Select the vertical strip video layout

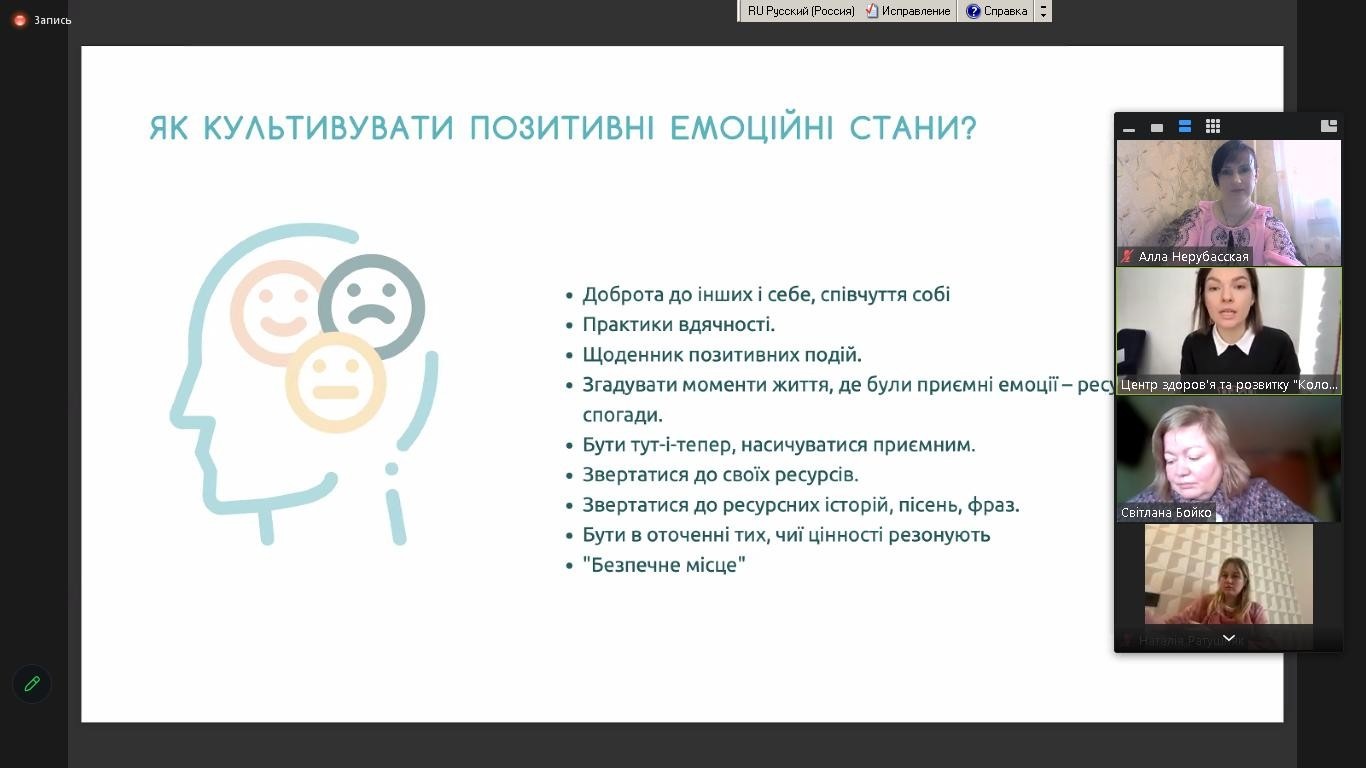tap(1185, 126)
